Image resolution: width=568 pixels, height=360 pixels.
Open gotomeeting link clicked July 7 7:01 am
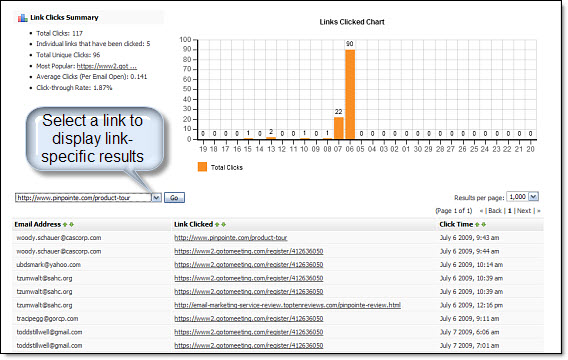(248, 346)
